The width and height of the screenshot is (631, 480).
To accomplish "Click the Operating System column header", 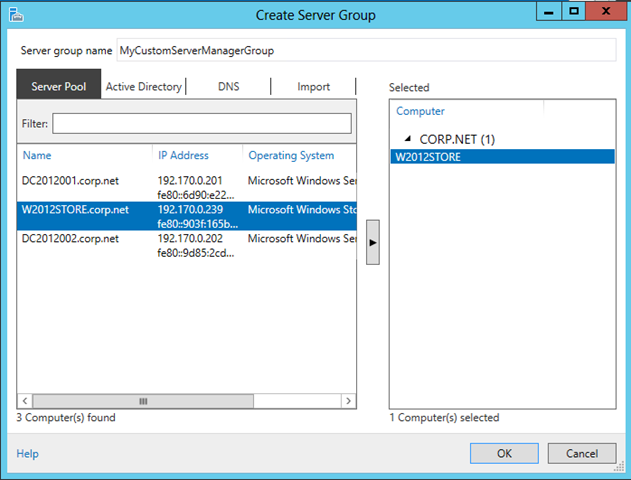I will tap(291, 156).
